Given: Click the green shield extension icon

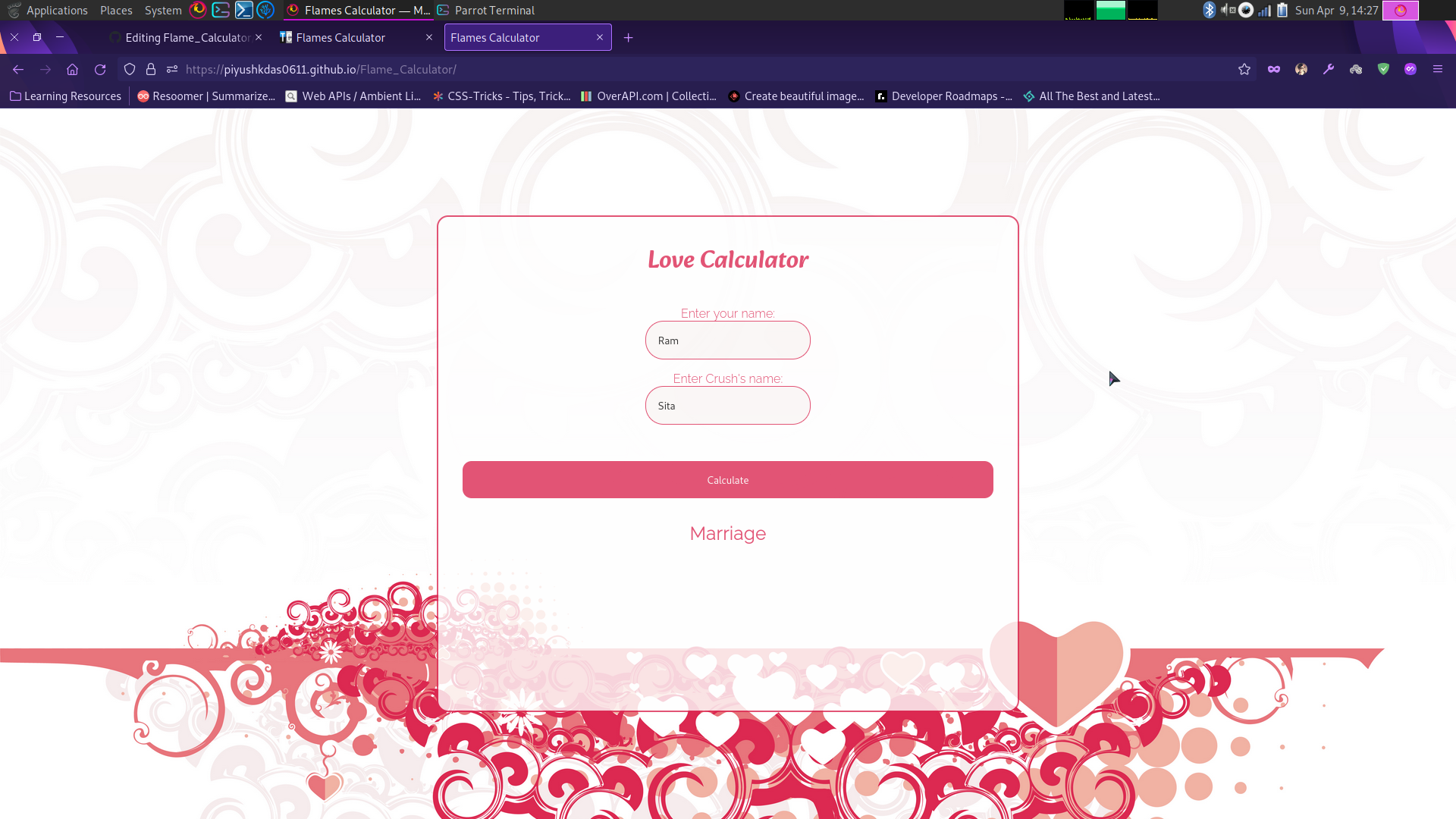Looking at the screenshot, I should [x=1383, y=69].
